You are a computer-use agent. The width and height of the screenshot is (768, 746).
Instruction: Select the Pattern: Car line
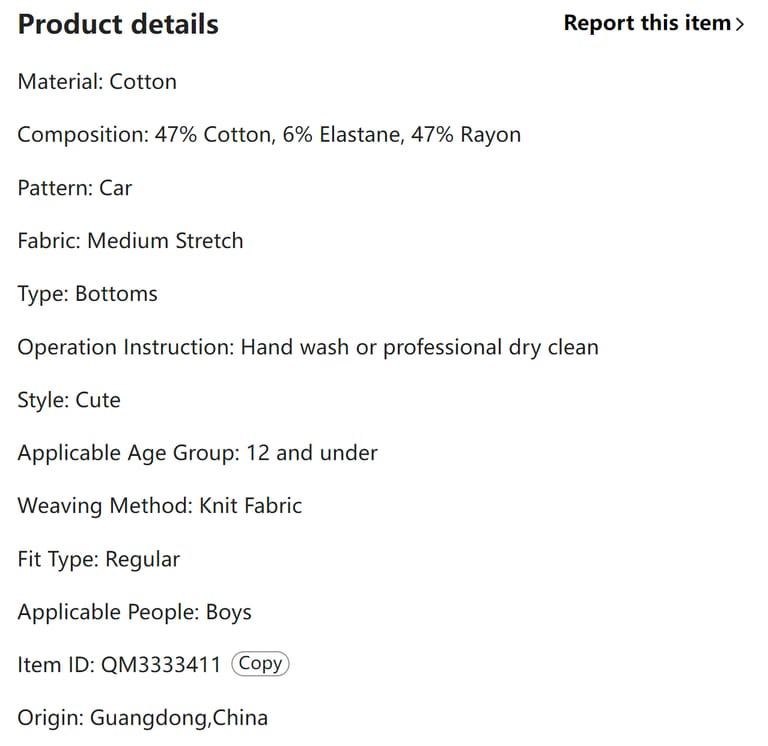click(75, 188)
